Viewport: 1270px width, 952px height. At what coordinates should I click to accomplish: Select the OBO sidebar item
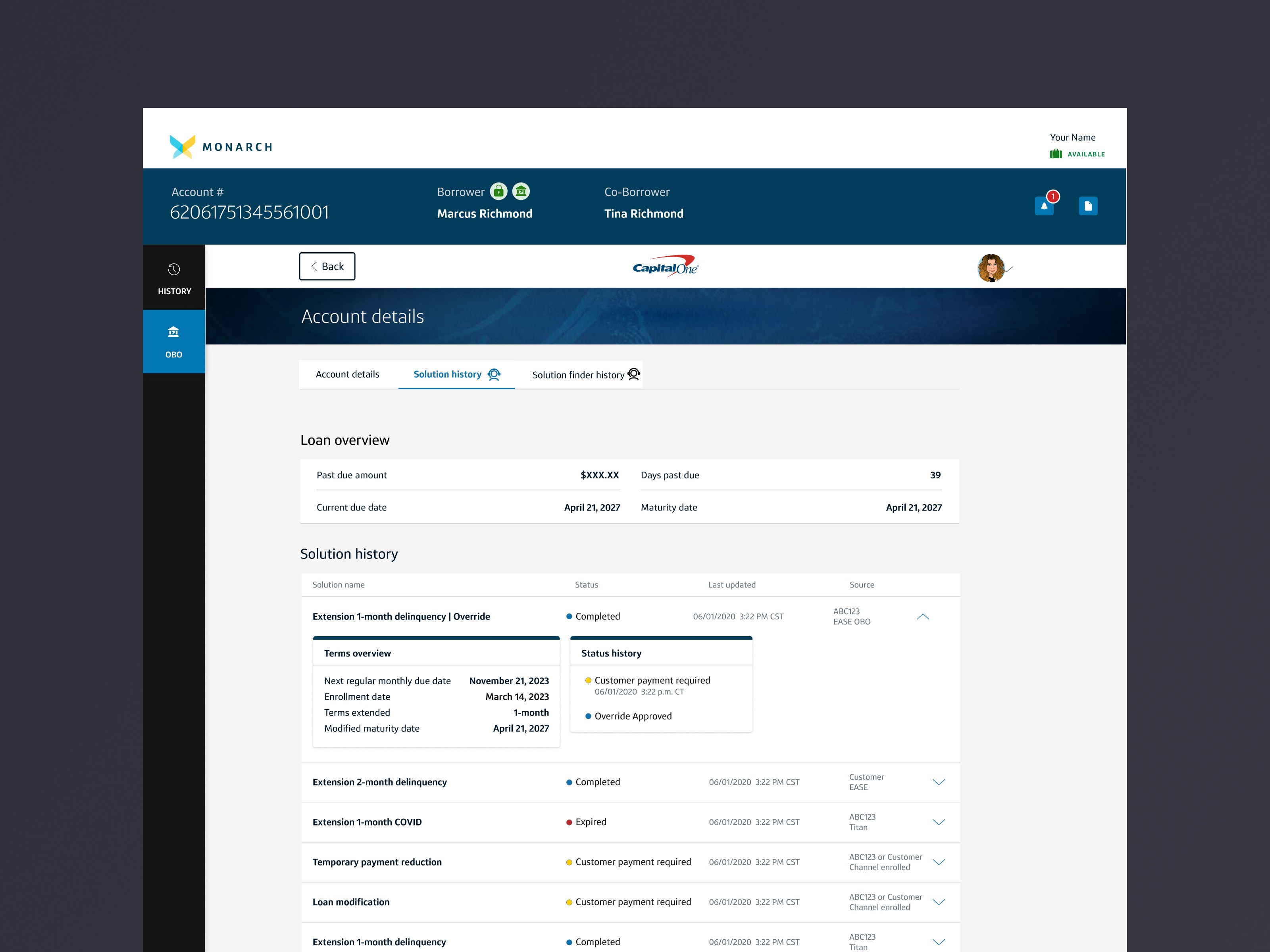point(174,342)
